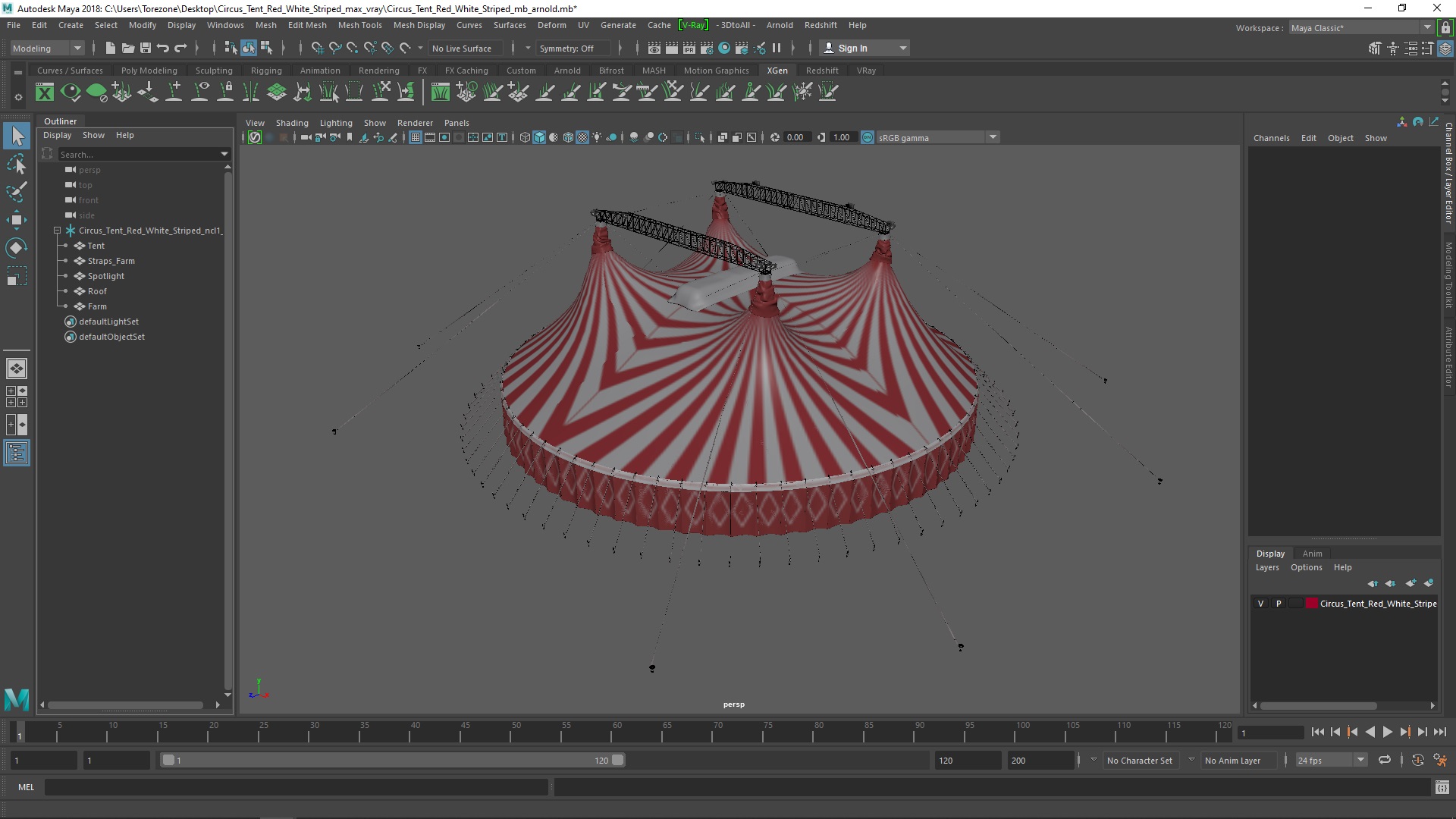
Task: Click the MEL command input field
Action: tap(296, 787)
